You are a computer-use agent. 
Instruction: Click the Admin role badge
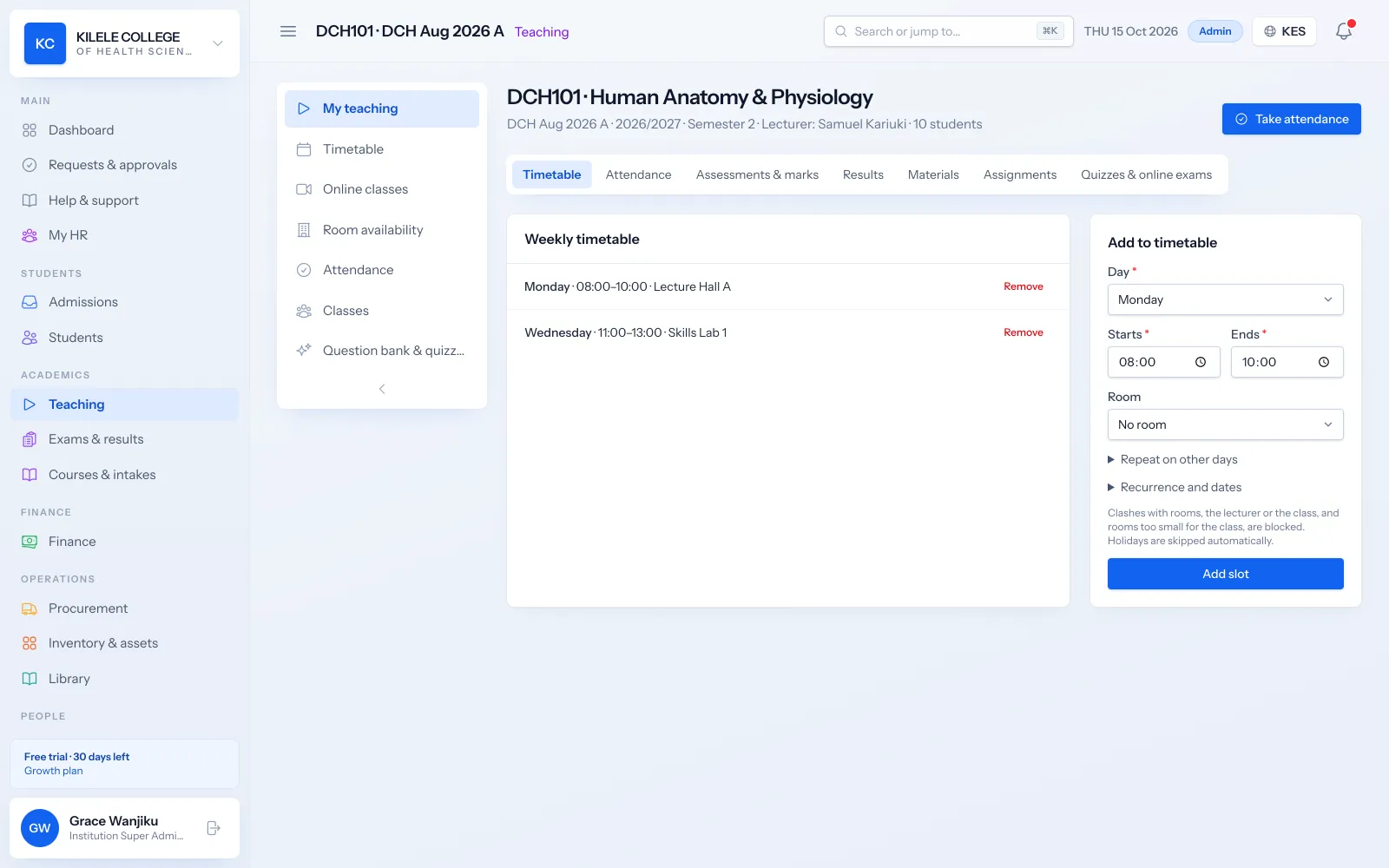(1215, 31)
